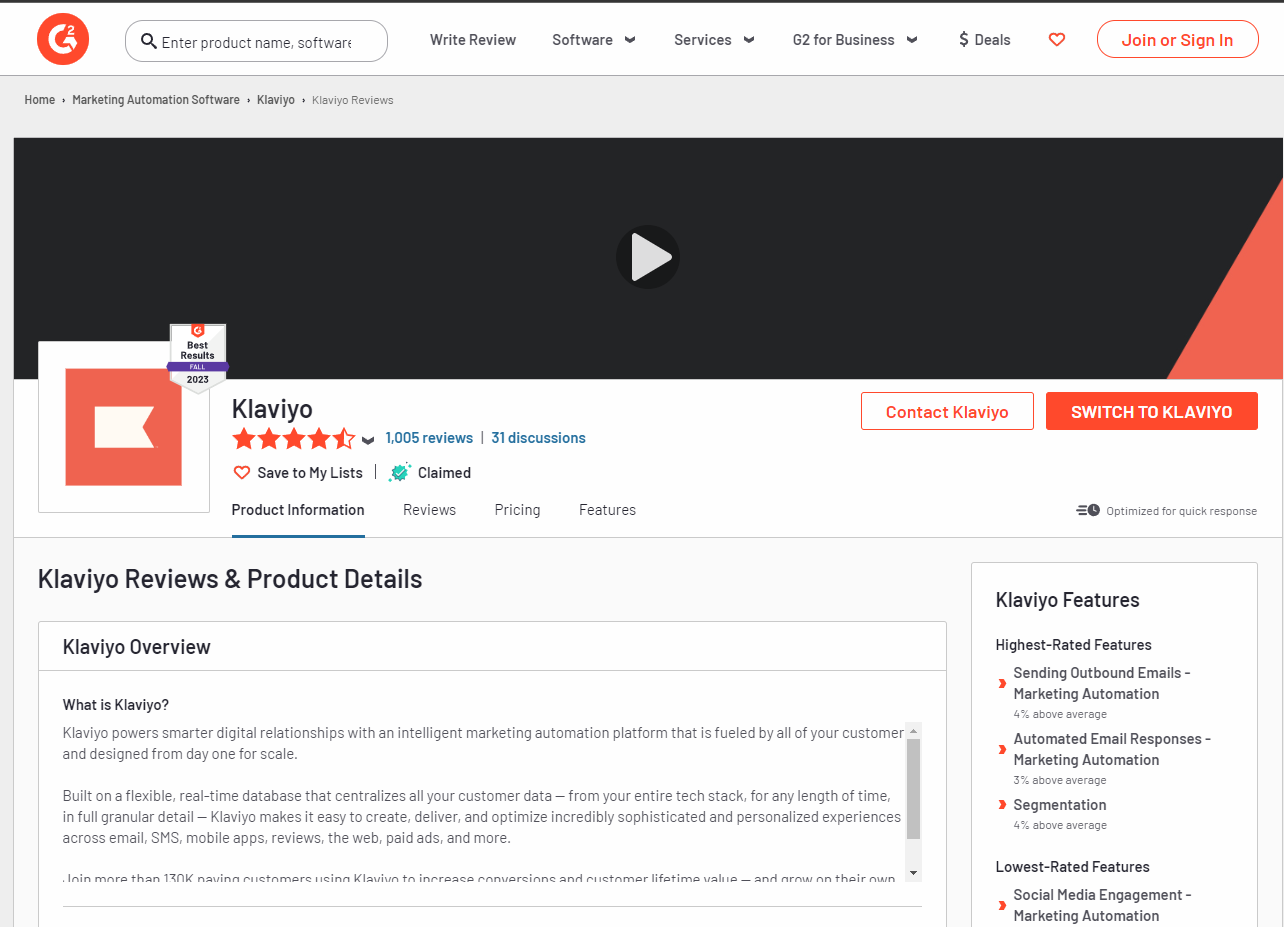The height and width of the screenshot is (927, 1284).
Task: Select the Product Information tab
Action: (298, 510)
